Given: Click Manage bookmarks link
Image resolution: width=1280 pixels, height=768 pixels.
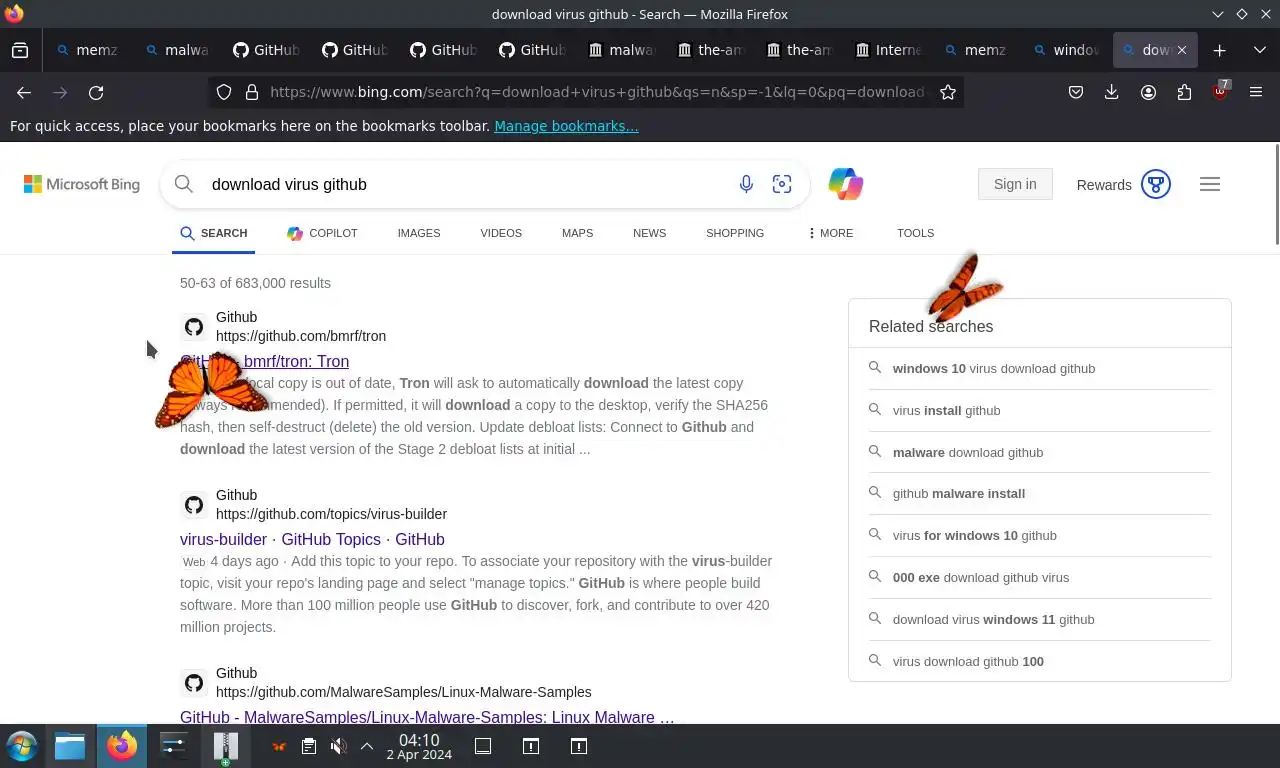Looking at the screenshot, I should 566,126.
